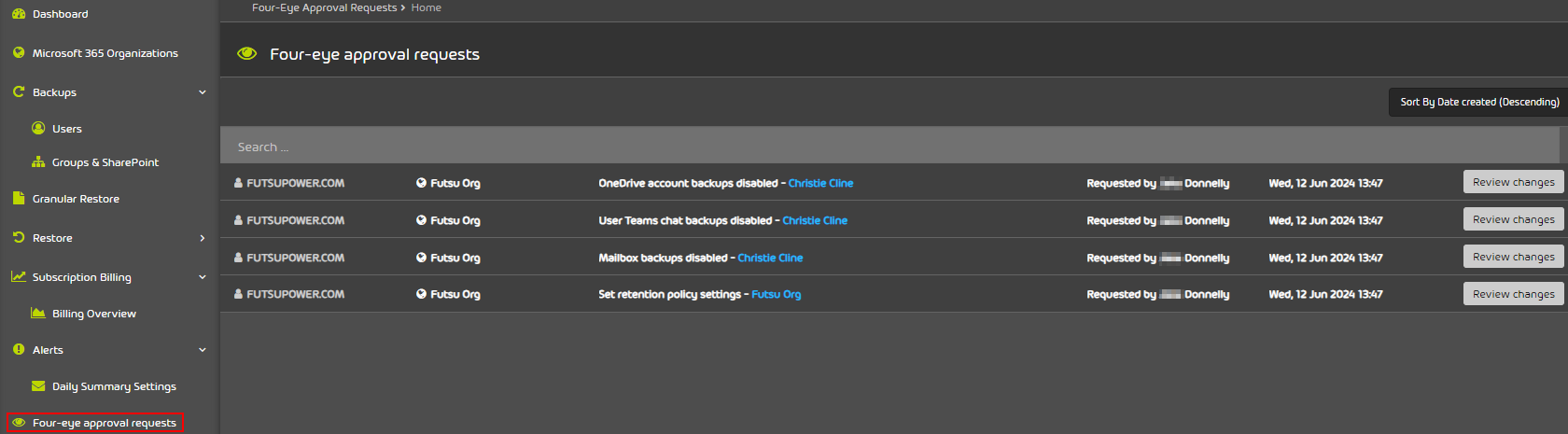Collapse the Alerts section chevron
The height and width of the screenshot is (434, 1568).
(x=203, y=350)
